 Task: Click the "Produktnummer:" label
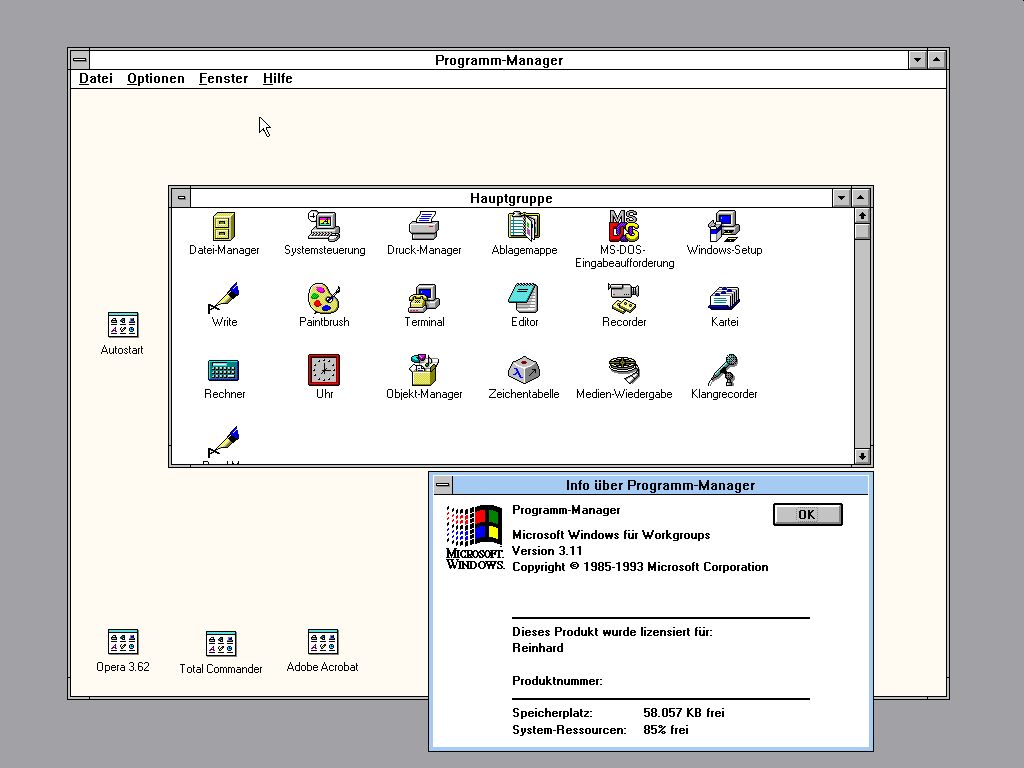point(557,680)
